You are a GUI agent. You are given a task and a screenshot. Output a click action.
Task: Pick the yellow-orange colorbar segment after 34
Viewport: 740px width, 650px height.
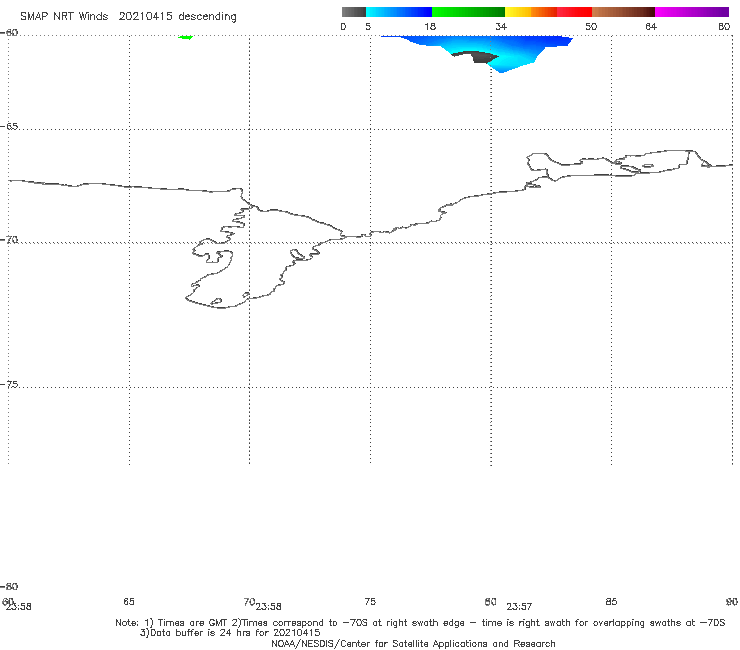[531, 12]
